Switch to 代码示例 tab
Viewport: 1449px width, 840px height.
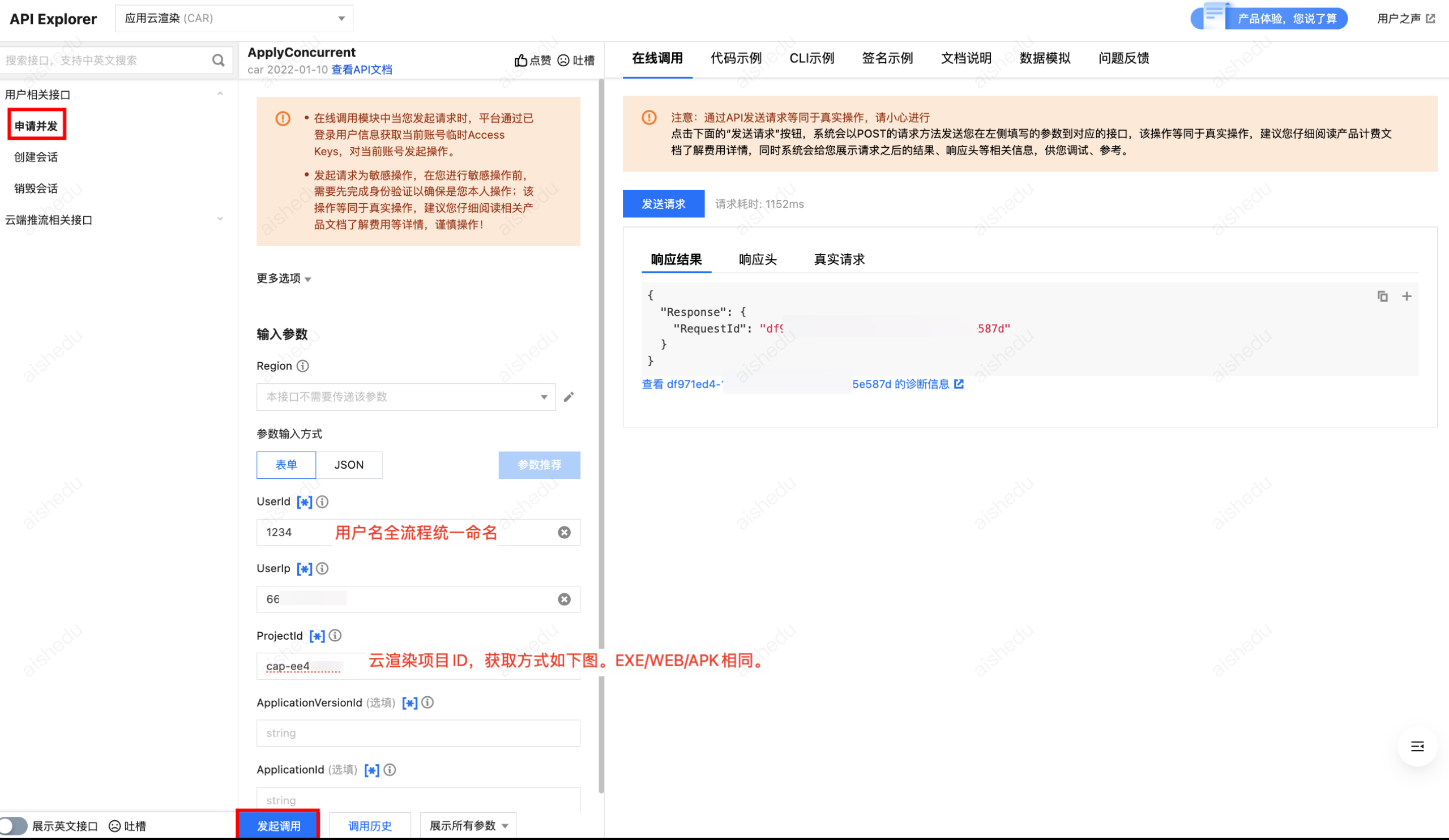736,58
